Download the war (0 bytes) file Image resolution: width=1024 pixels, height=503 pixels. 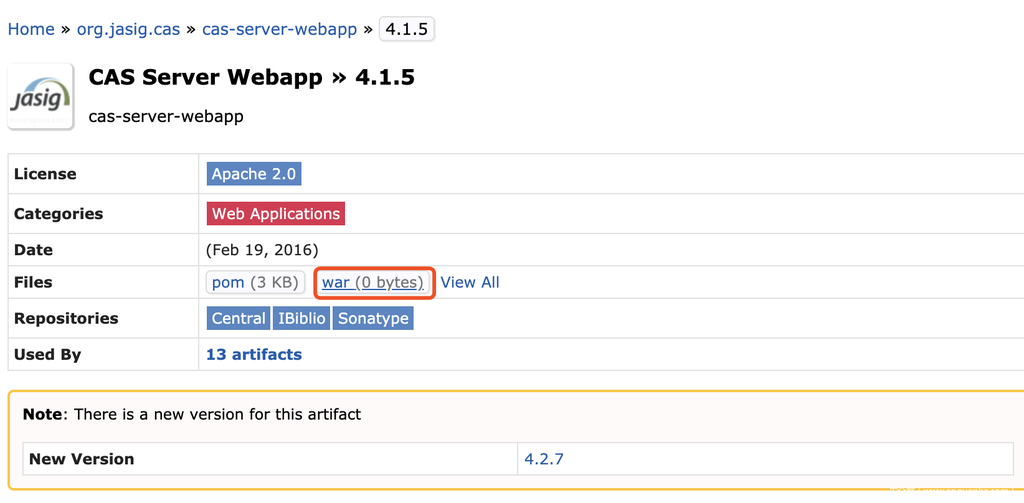373,283
